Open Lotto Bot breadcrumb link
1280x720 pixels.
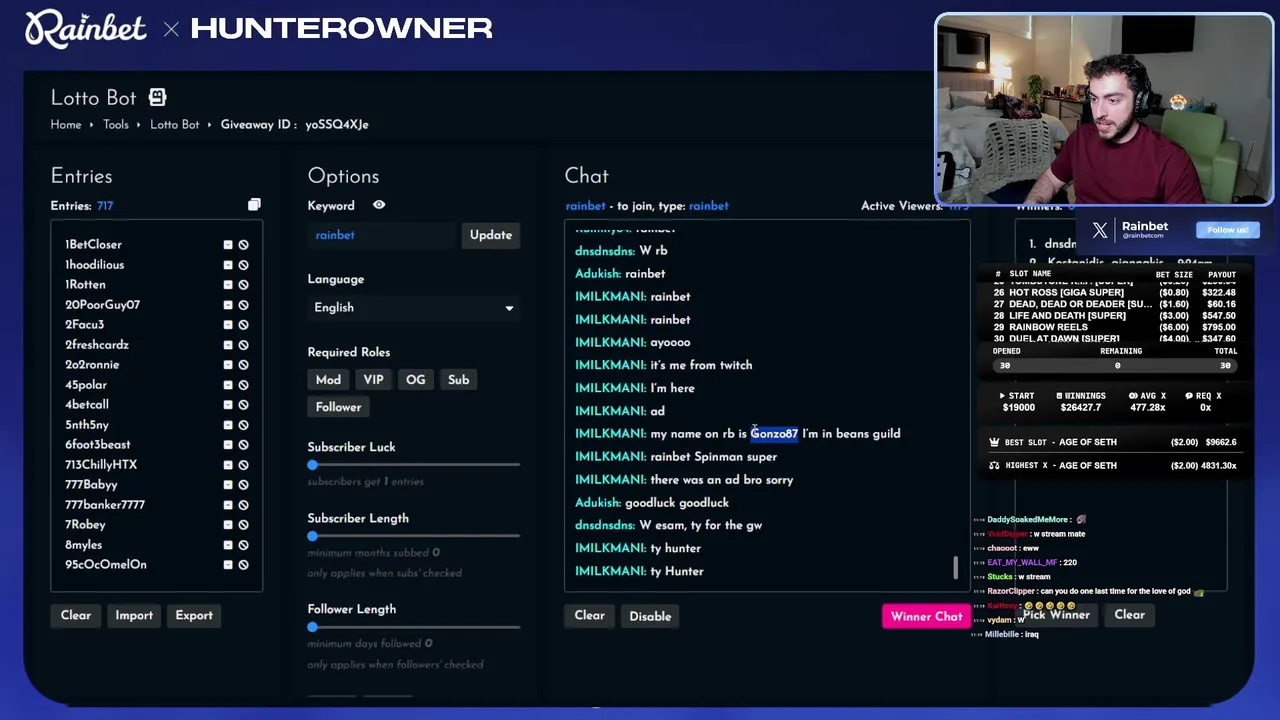click(175, 125)
